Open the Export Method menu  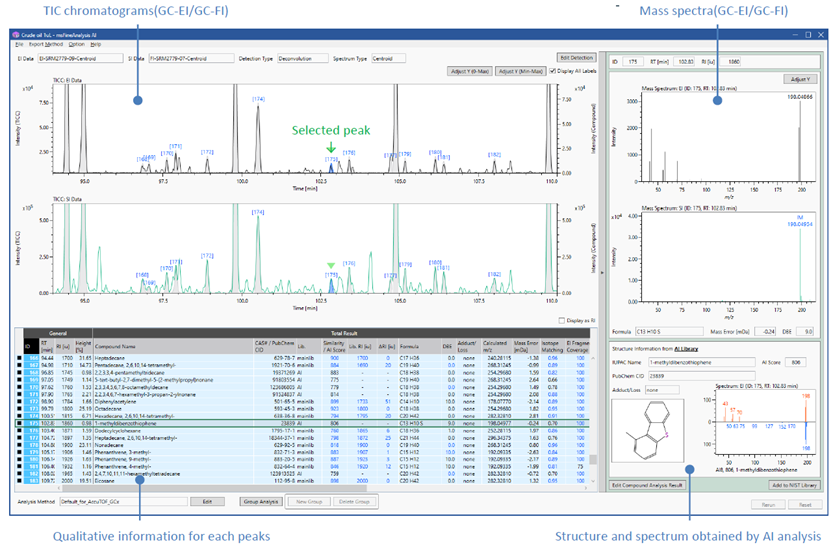point(46,44)
